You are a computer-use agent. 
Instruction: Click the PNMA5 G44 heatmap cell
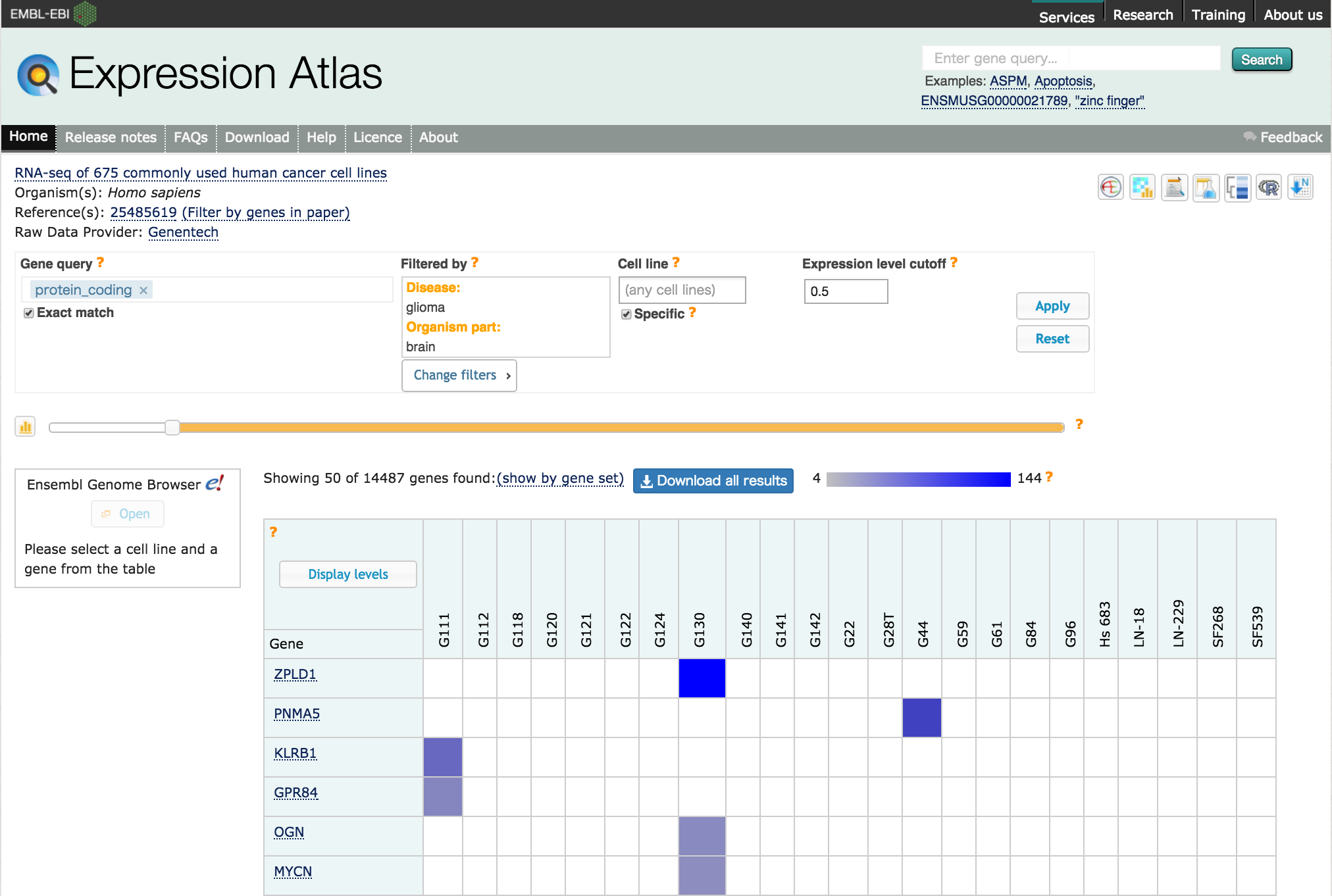(922, 718)
